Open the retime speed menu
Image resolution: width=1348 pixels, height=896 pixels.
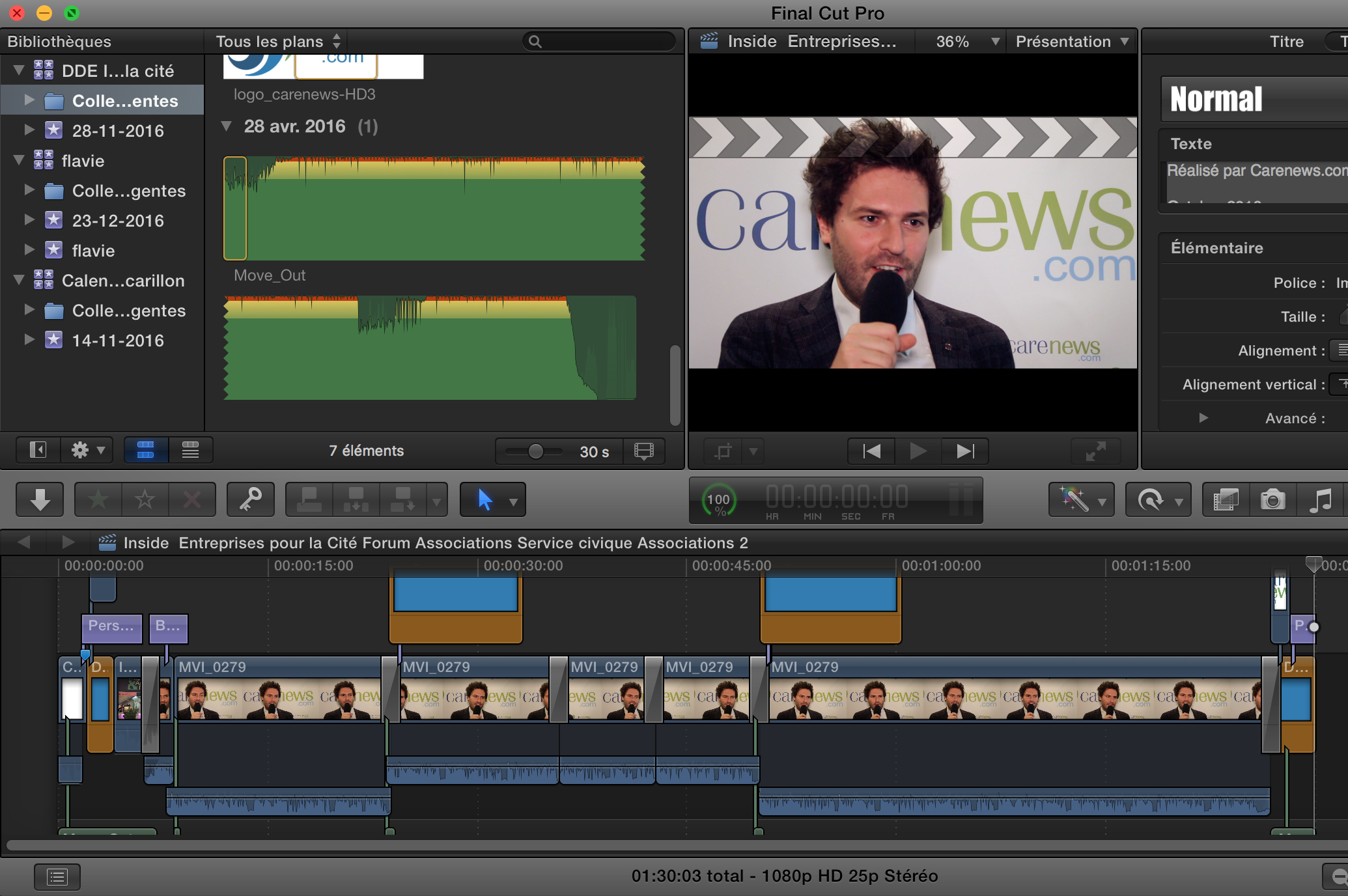click(x=1158, y=500)
